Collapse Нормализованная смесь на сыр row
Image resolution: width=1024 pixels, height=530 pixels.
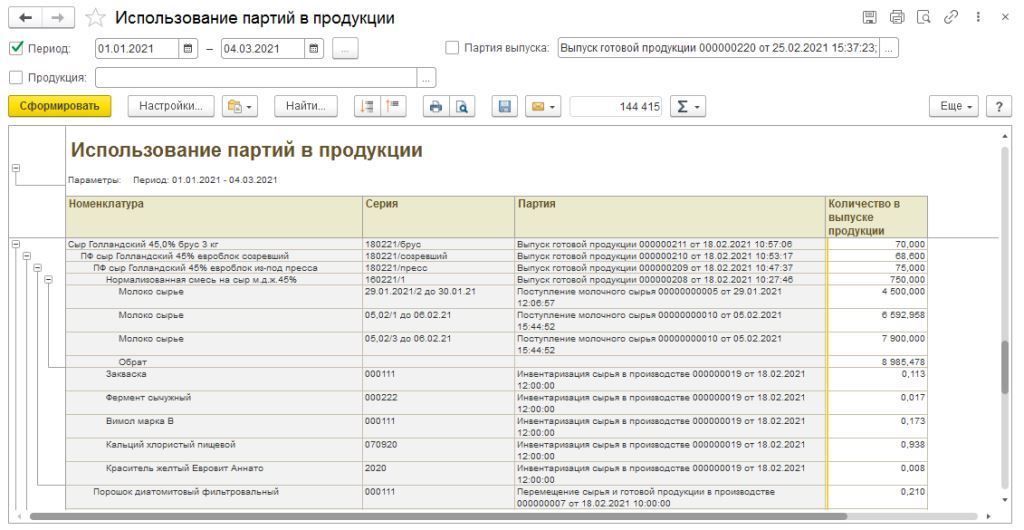point(48,279)
